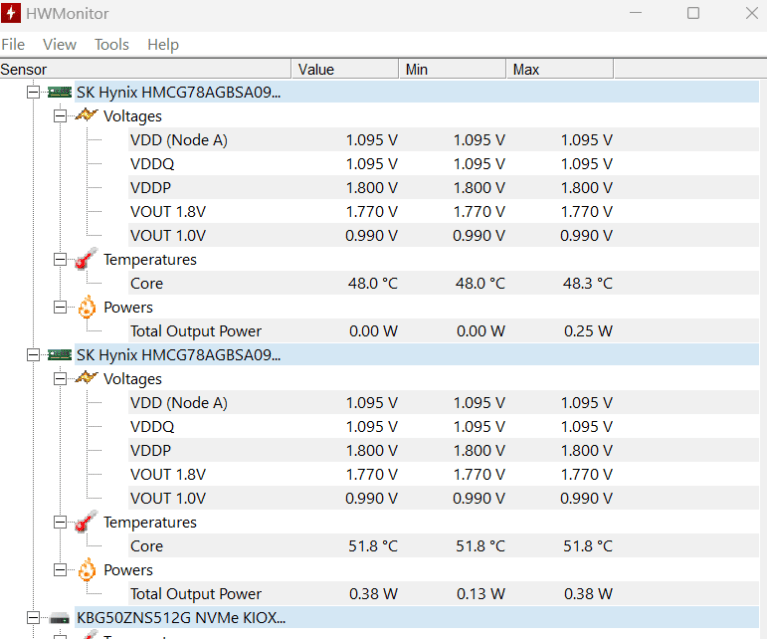The width and height of the screenshot is (767, 639).
Task: Click the Sensor column header
Action: point(145,69)
